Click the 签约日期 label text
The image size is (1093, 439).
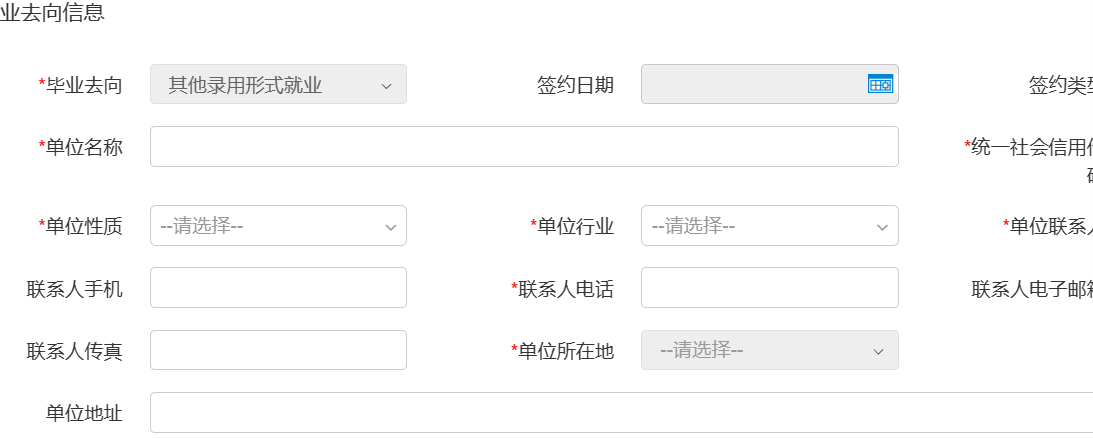pyautogui.click(x=575, y=86)
